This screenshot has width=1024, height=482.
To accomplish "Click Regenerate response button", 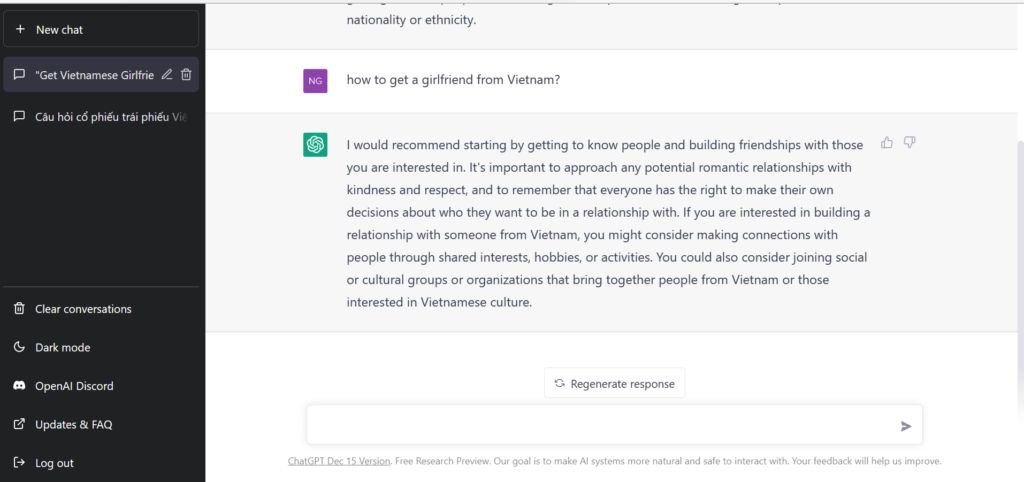I will tap(615, 383).
